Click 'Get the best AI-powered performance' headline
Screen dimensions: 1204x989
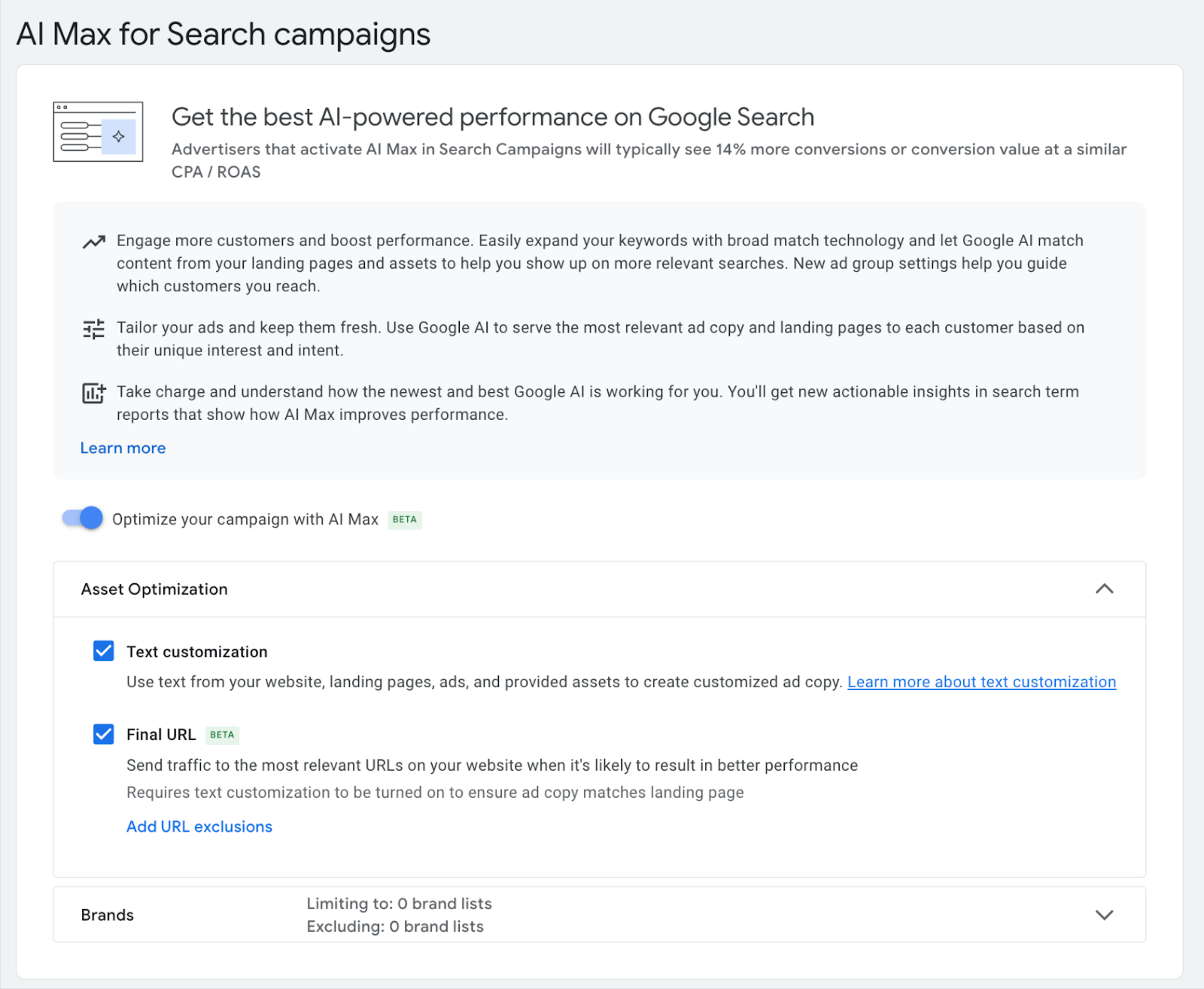pyautogui.click(x=493, y=117)
